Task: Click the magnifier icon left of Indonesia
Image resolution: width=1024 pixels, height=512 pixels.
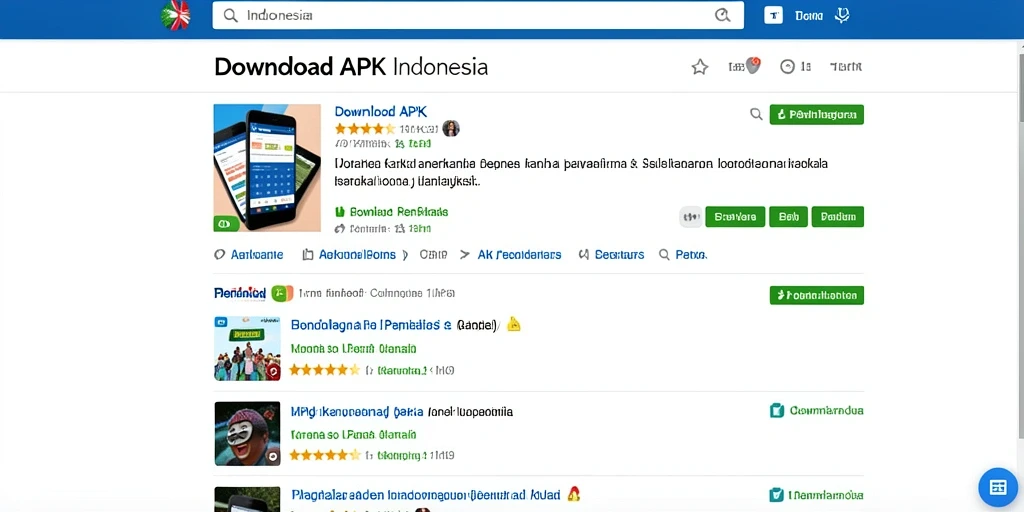Action: click(231, 16)
